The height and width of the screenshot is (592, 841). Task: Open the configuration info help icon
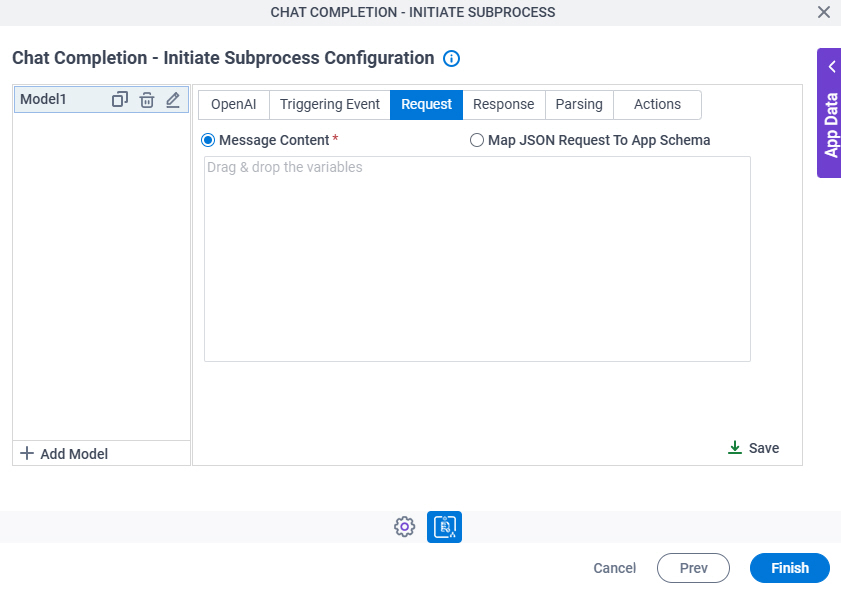click(451, 58)
